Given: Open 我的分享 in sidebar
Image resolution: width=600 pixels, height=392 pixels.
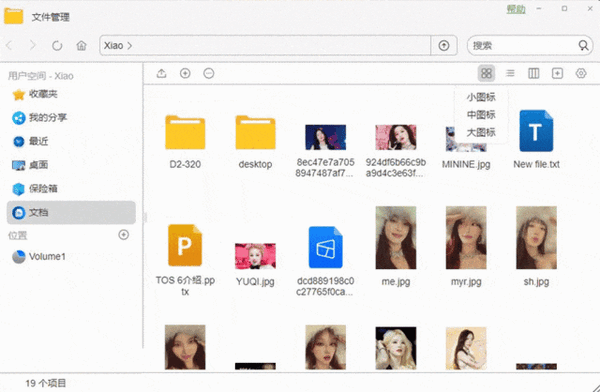Looking at the screenshot, I should tap(71, 118).
